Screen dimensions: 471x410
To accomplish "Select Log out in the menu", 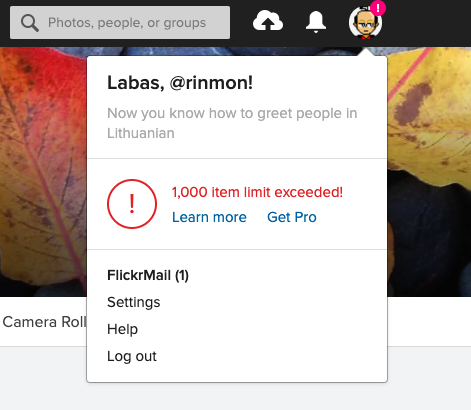I will (132, 356).
